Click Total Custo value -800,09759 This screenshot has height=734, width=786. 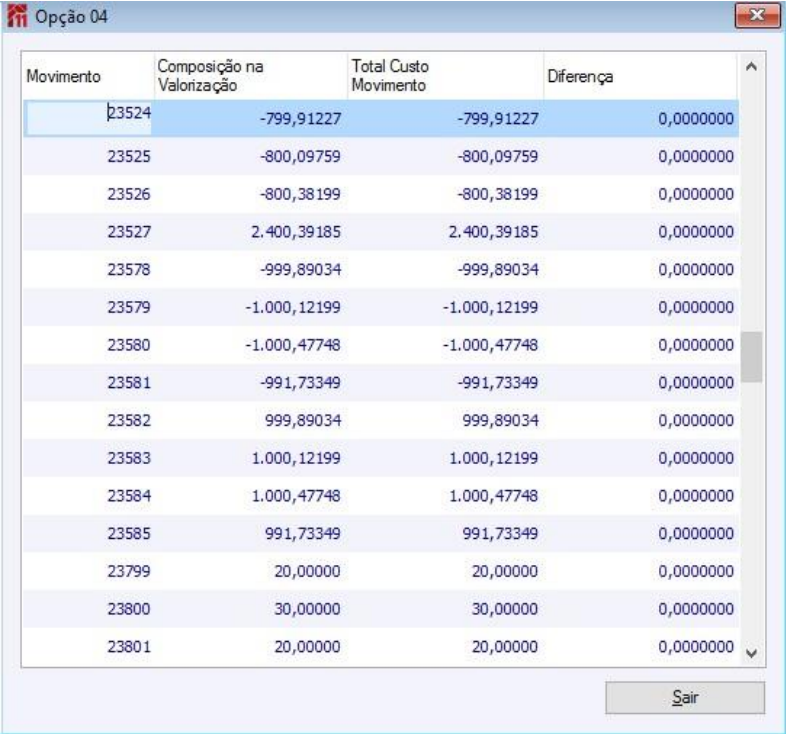tap(497, 156)
